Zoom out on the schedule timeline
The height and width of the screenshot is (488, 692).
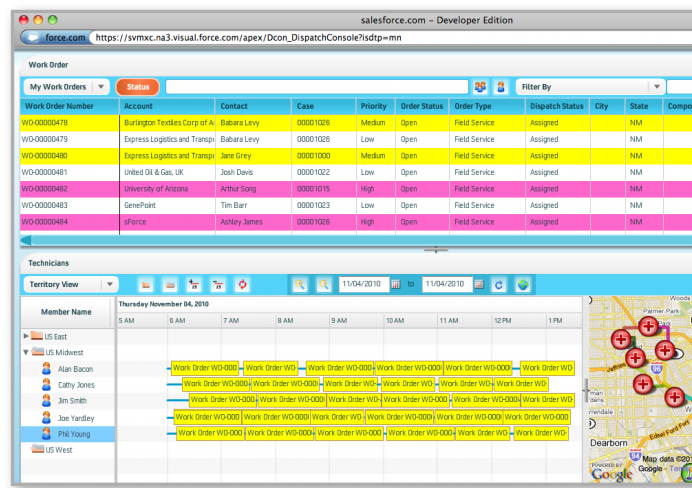[324, 285]
